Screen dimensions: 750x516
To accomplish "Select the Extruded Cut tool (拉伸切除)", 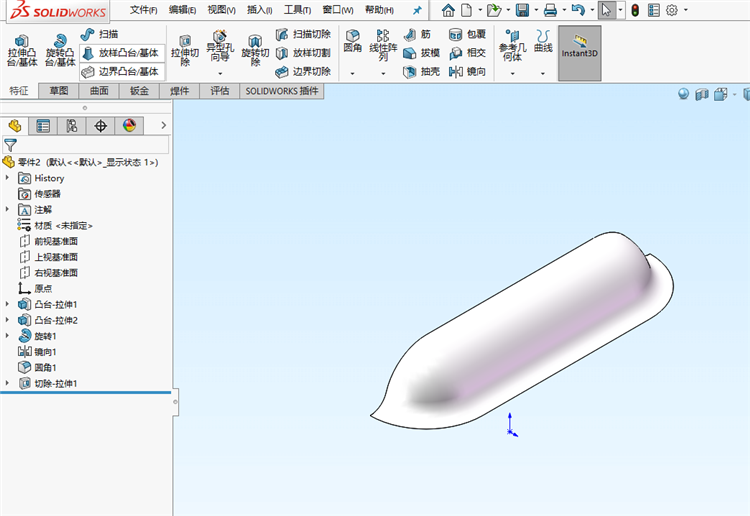I will tap(185, 50).
